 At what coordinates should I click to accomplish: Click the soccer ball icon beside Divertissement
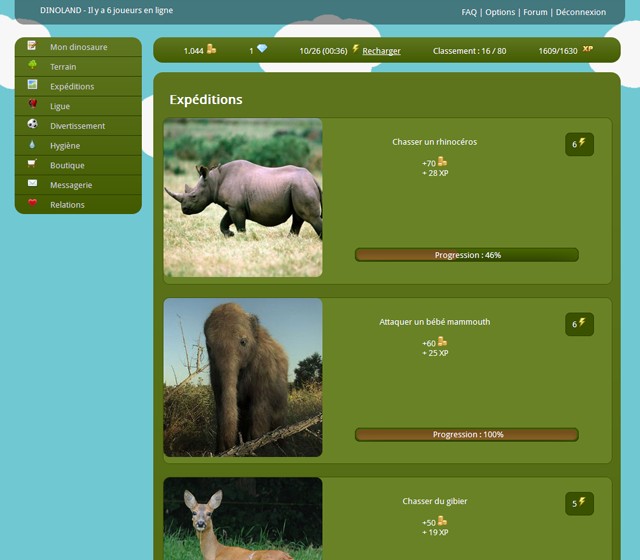pos(33,124)
